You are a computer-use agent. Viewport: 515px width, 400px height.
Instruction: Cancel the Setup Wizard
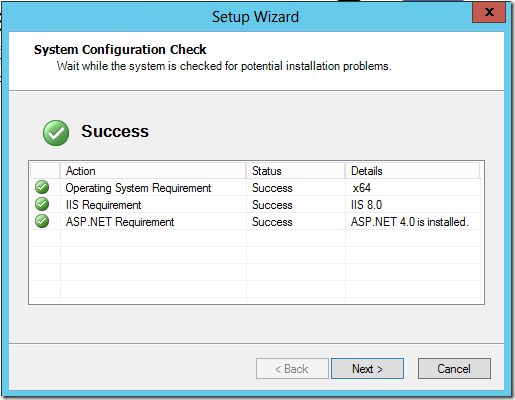click(x=454, y=369)
